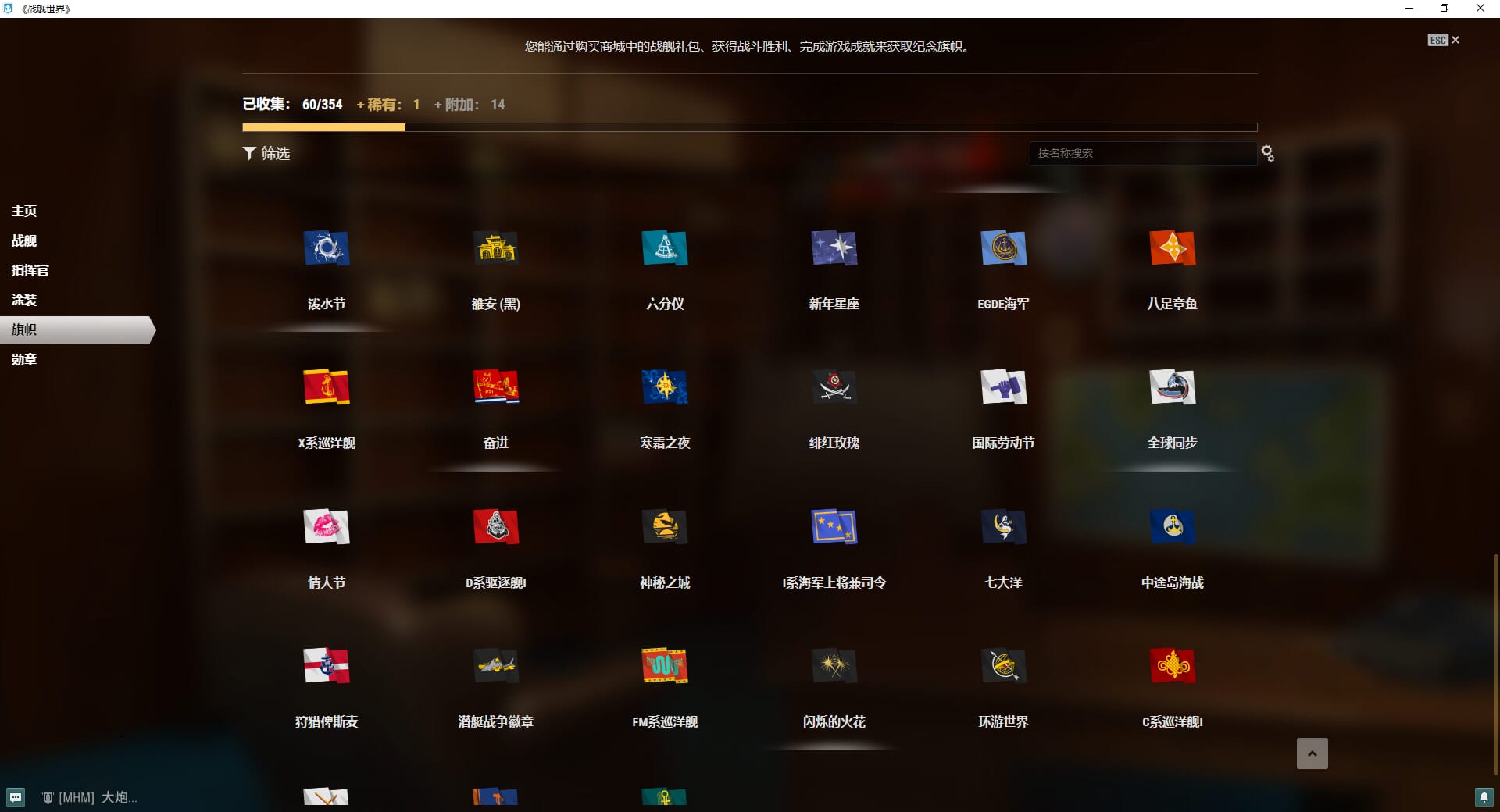Open the 指挥官 commander section
The image size is (1500, 812).
tap(30, 270)
